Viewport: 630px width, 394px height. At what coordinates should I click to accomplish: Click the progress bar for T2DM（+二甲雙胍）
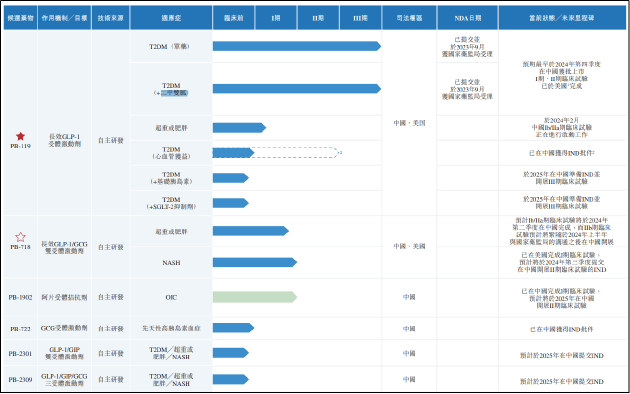(x=297, y=88)
